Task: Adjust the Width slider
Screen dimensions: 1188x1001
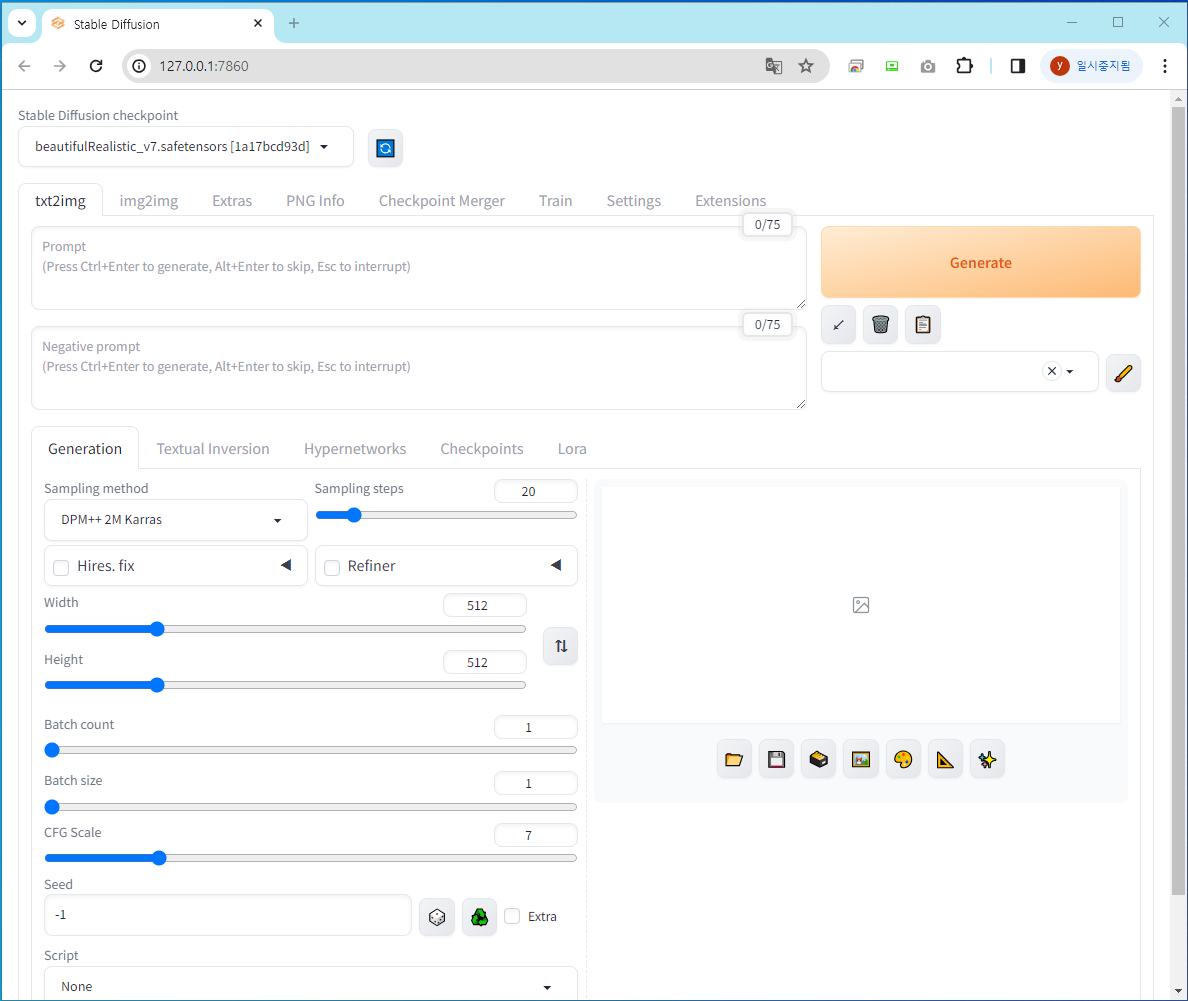Action: [285, 629]
